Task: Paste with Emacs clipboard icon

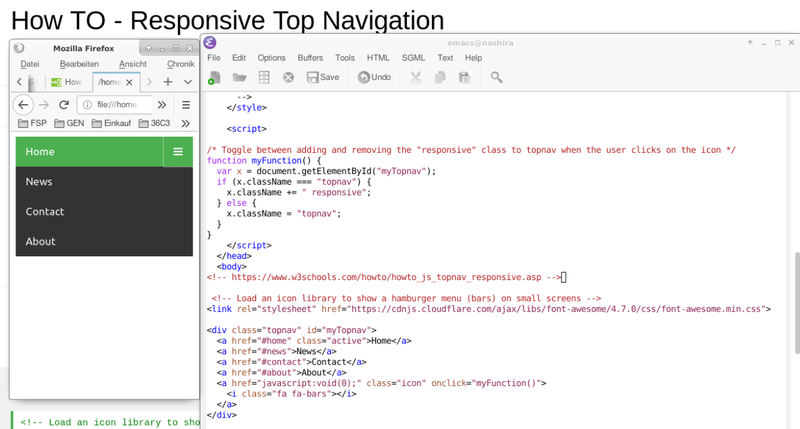Action: coord(464,78)
